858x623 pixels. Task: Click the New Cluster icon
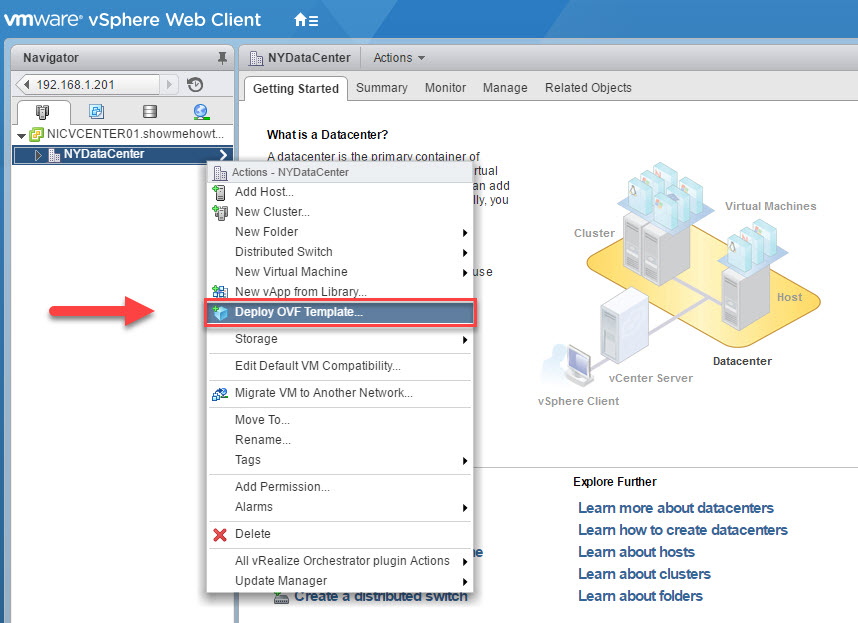click(220, 212)
